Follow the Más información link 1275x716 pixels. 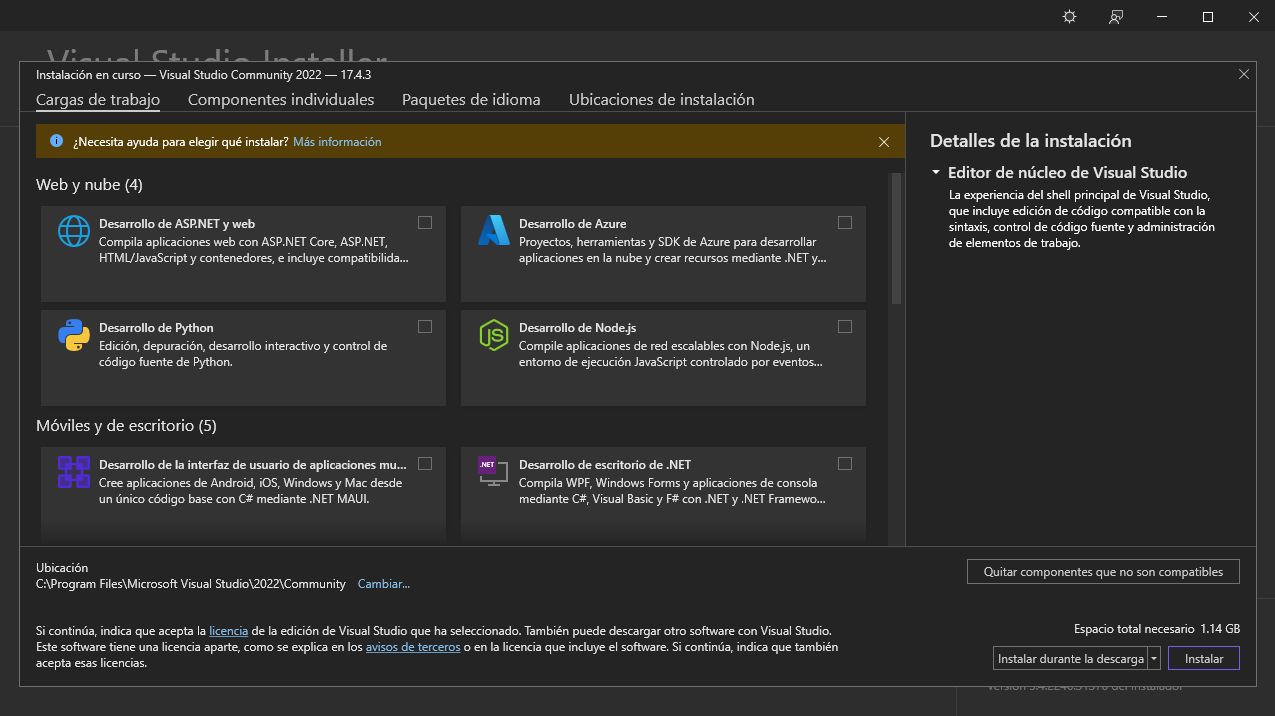337,142
